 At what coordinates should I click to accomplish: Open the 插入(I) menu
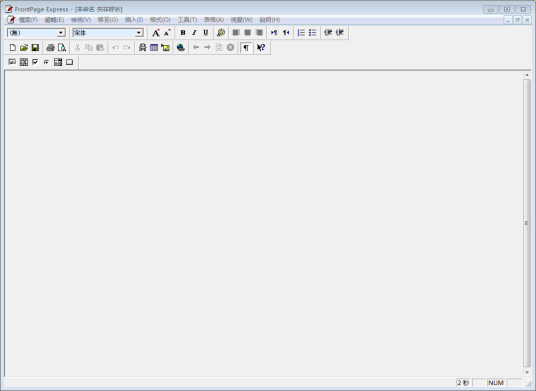134,20
